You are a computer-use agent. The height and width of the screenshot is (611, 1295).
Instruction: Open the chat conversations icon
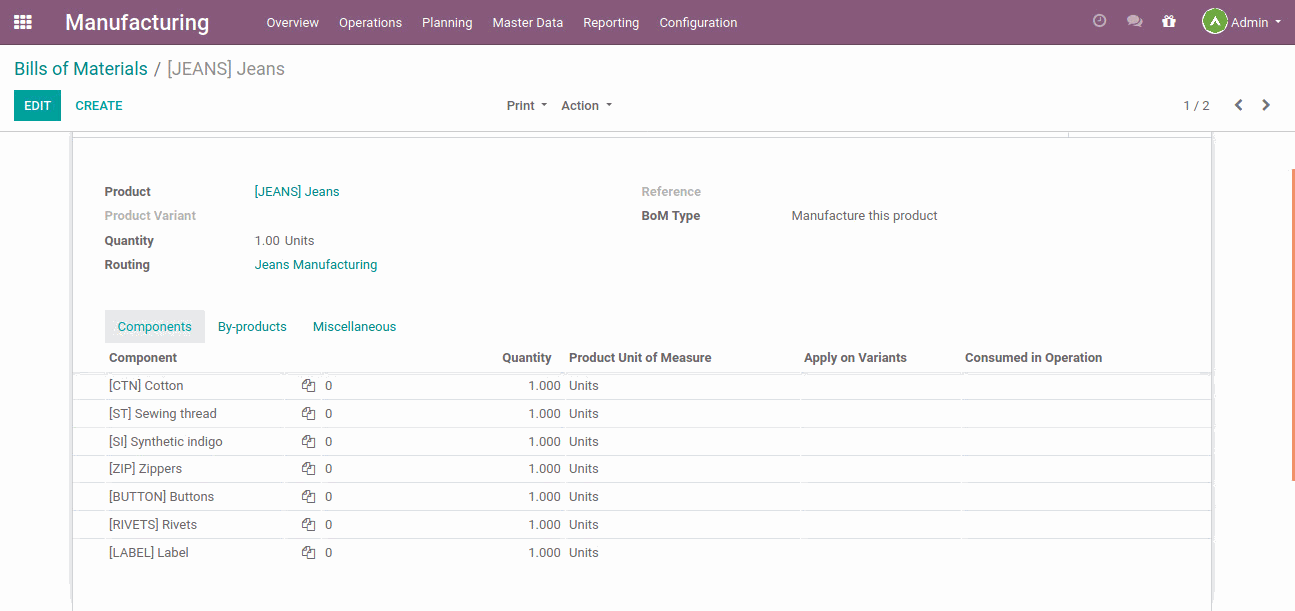point(1134,21)
